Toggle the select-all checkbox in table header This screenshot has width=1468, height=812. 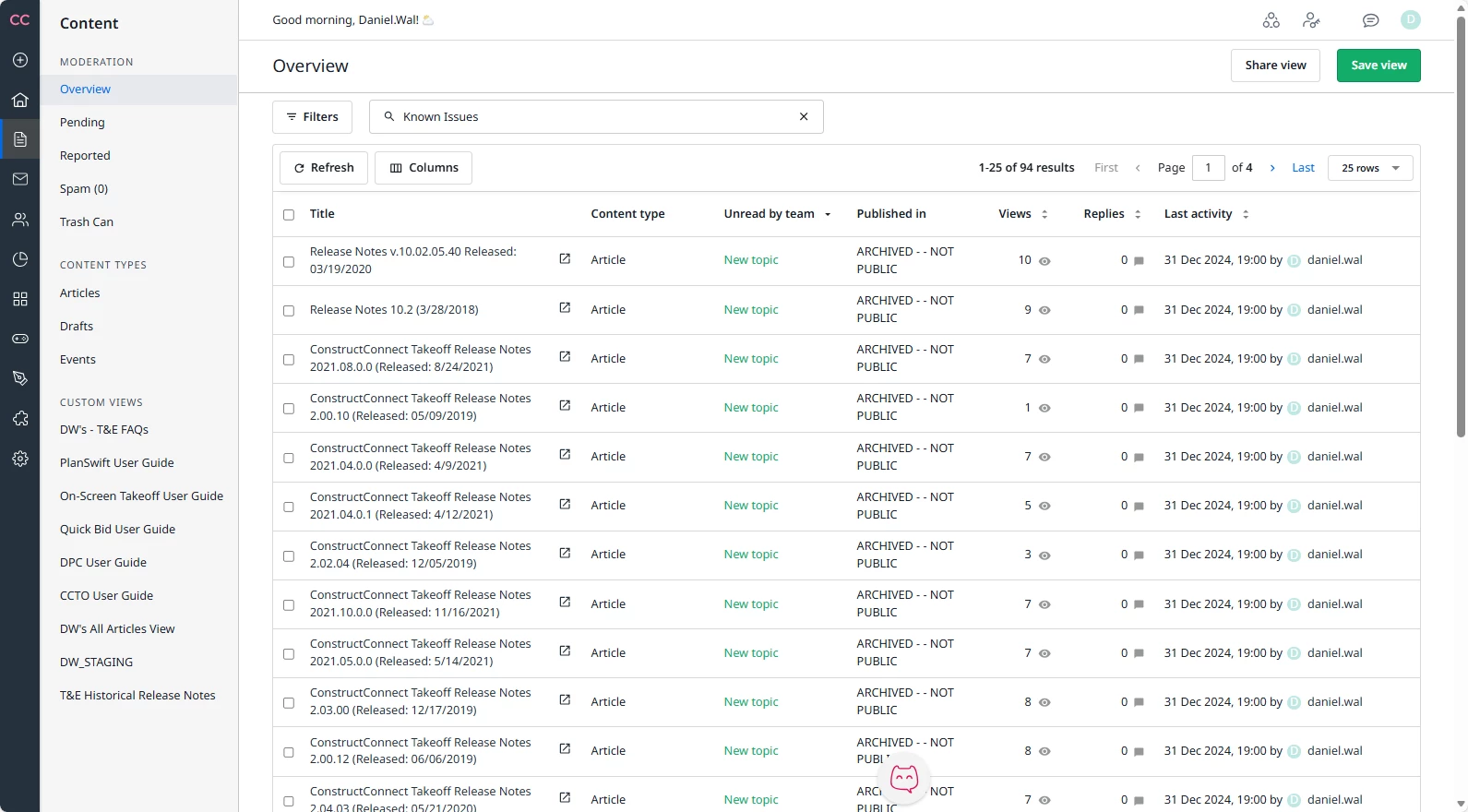(x=289, y=215)
